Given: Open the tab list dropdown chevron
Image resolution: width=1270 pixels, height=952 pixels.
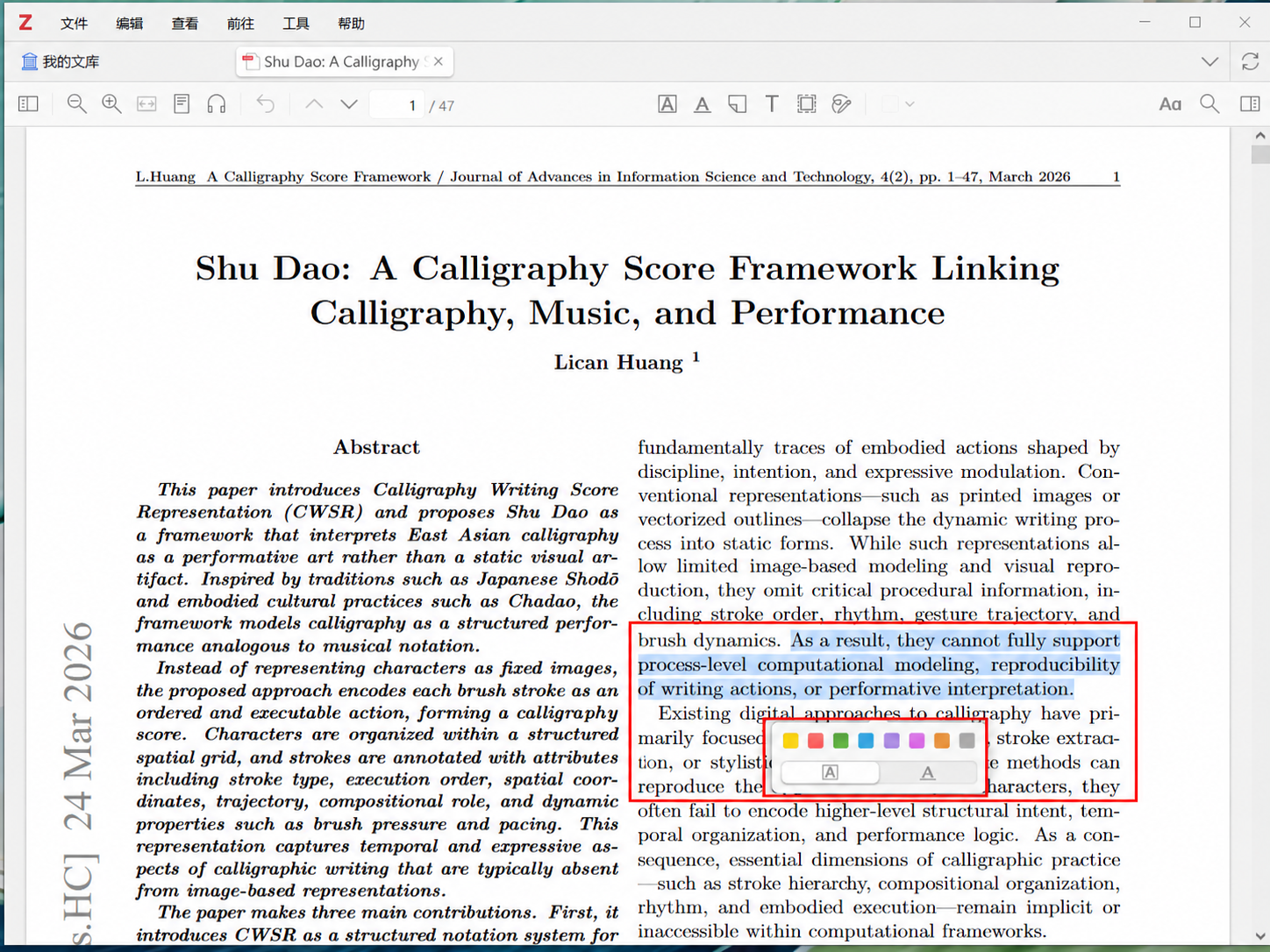Looking at the screenshot, I should pyautogui.click(x=1210, y=61).
